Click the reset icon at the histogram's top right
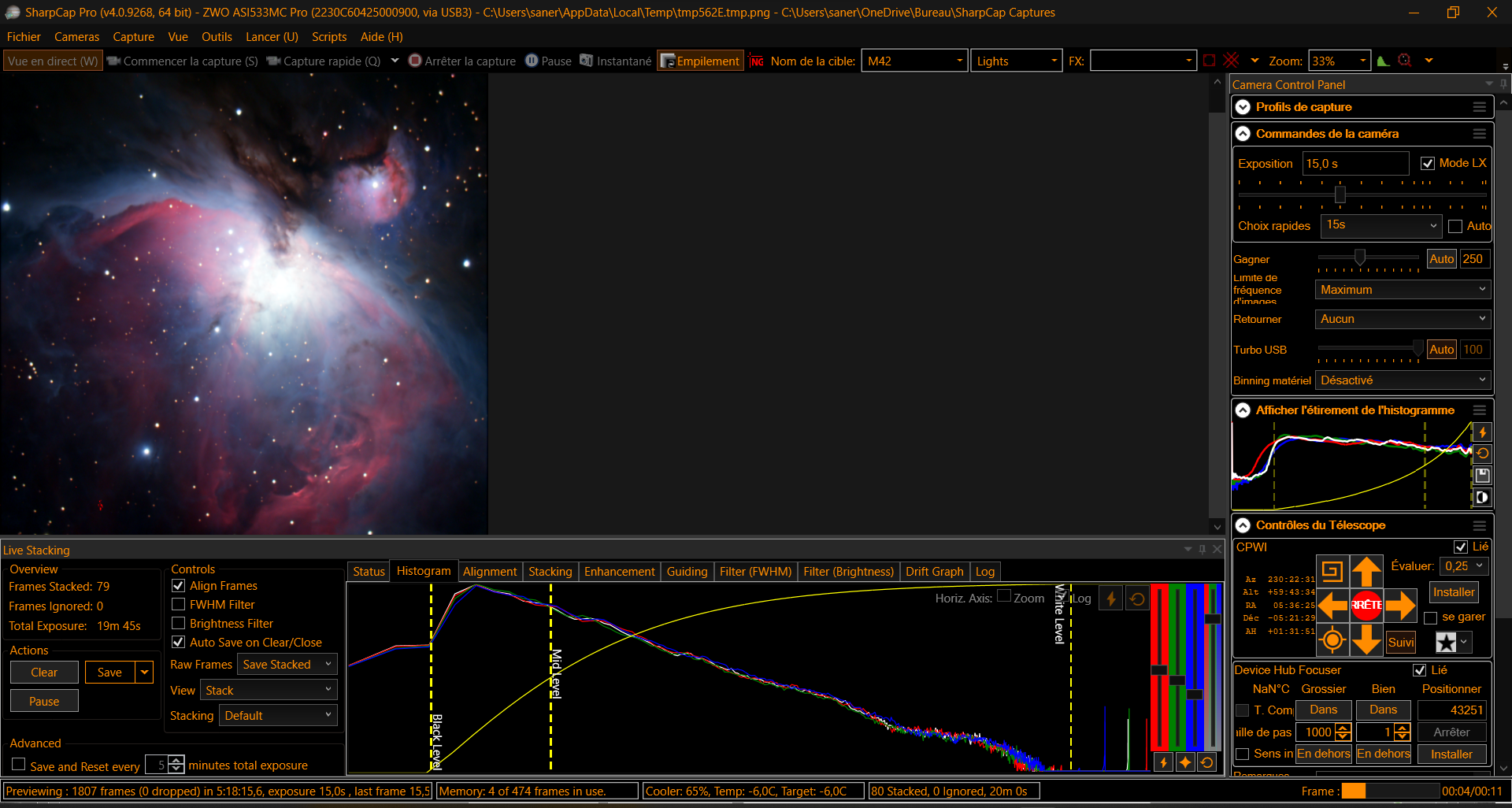The width and height of the screenshot is (1512, 808). (x=1137, y=599)
